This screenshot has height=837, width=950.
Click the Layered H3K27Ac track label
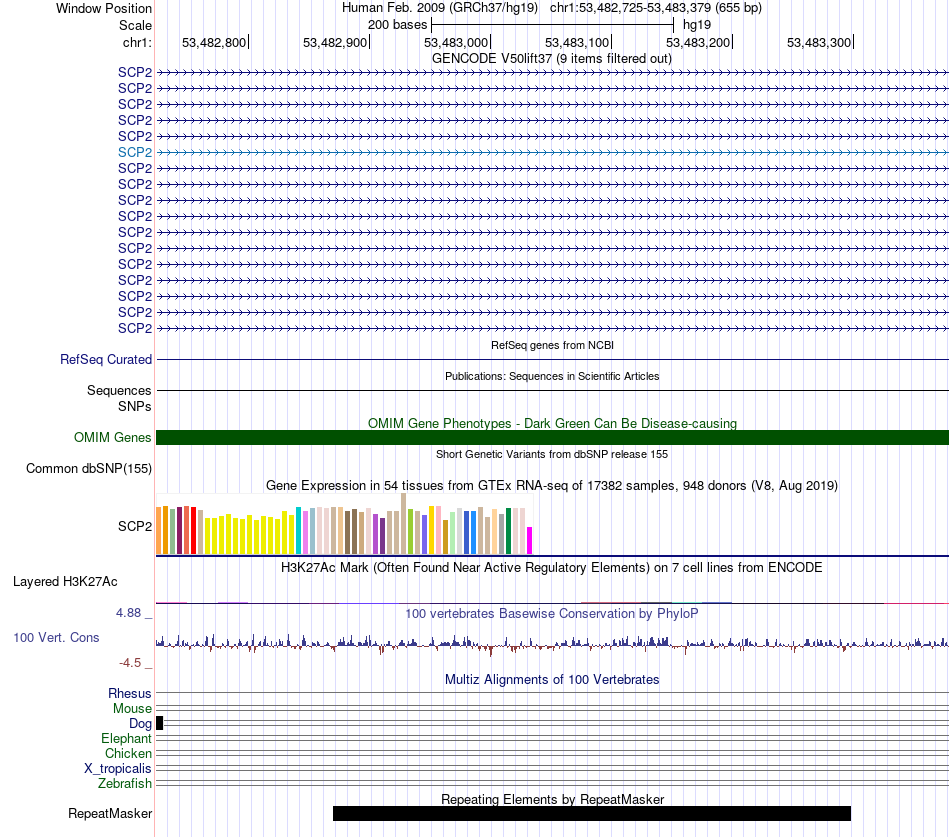pyautogui.click(x=65, y=582)
